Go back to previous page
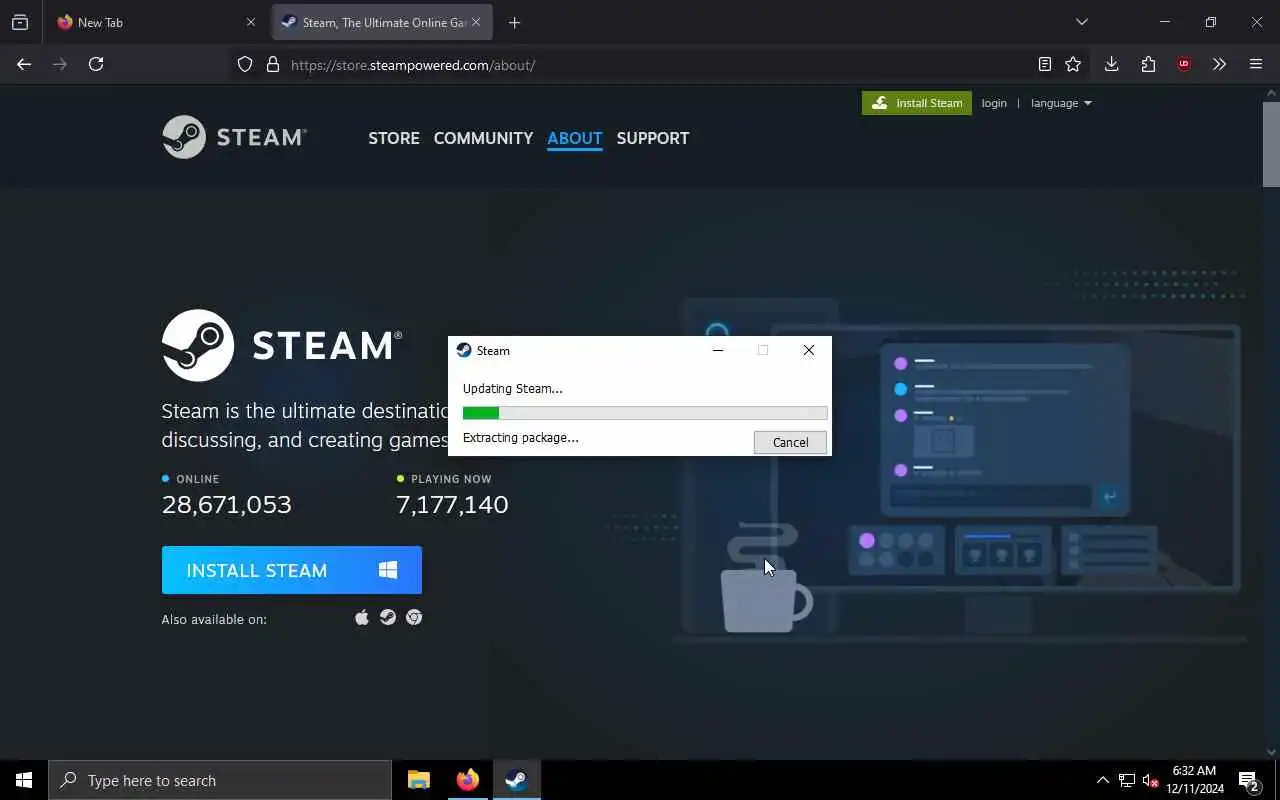The height and width of the screenshot is (800, 1280). (24, 64)
